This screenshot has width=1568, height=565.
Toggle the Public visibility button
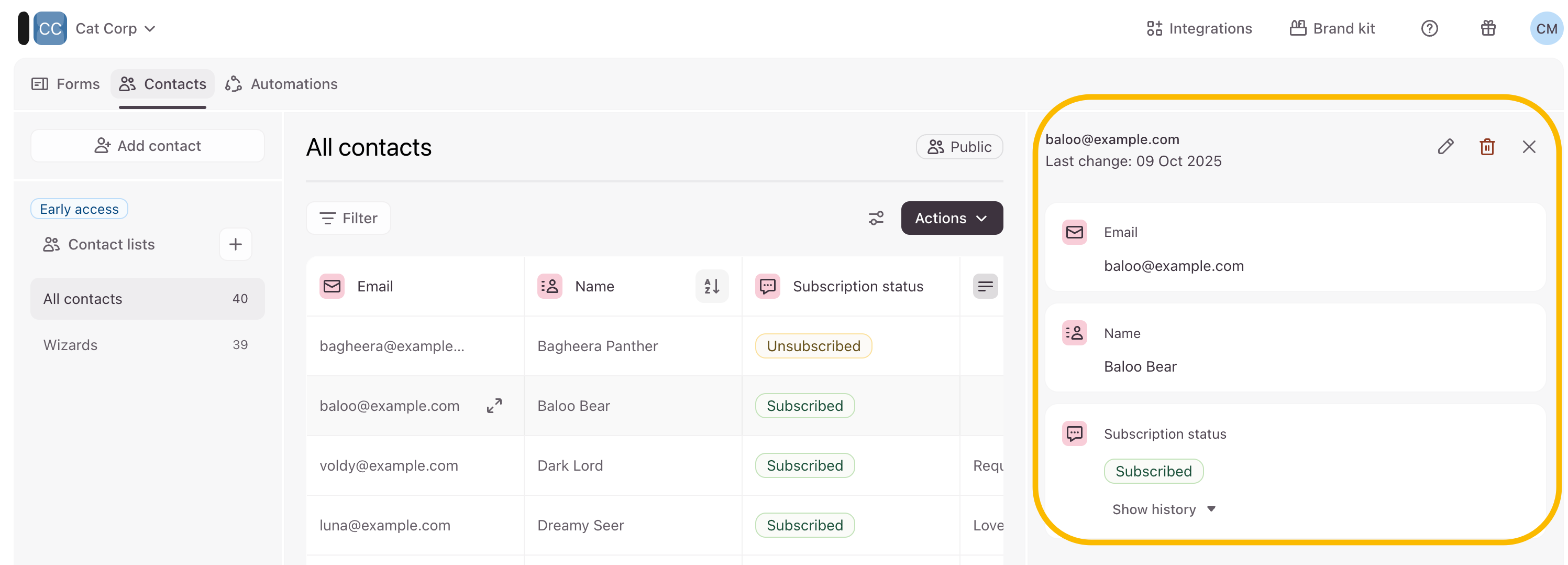point(959,147)
